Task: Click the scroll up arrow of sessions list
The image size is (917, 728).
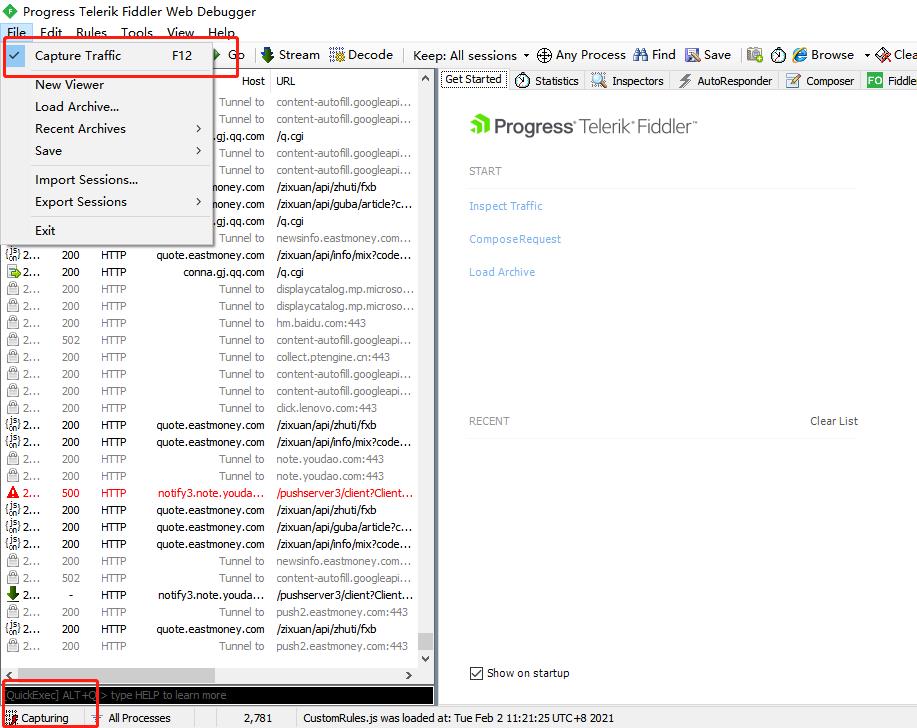Action: (426, 79)
